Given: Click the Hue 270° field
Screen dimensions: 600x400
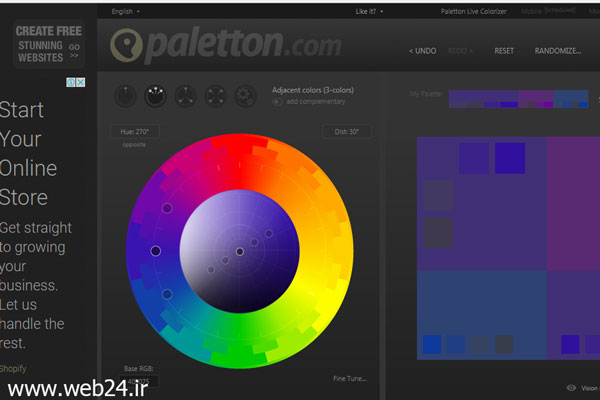Looking at the screenshot, I should 135,132.
